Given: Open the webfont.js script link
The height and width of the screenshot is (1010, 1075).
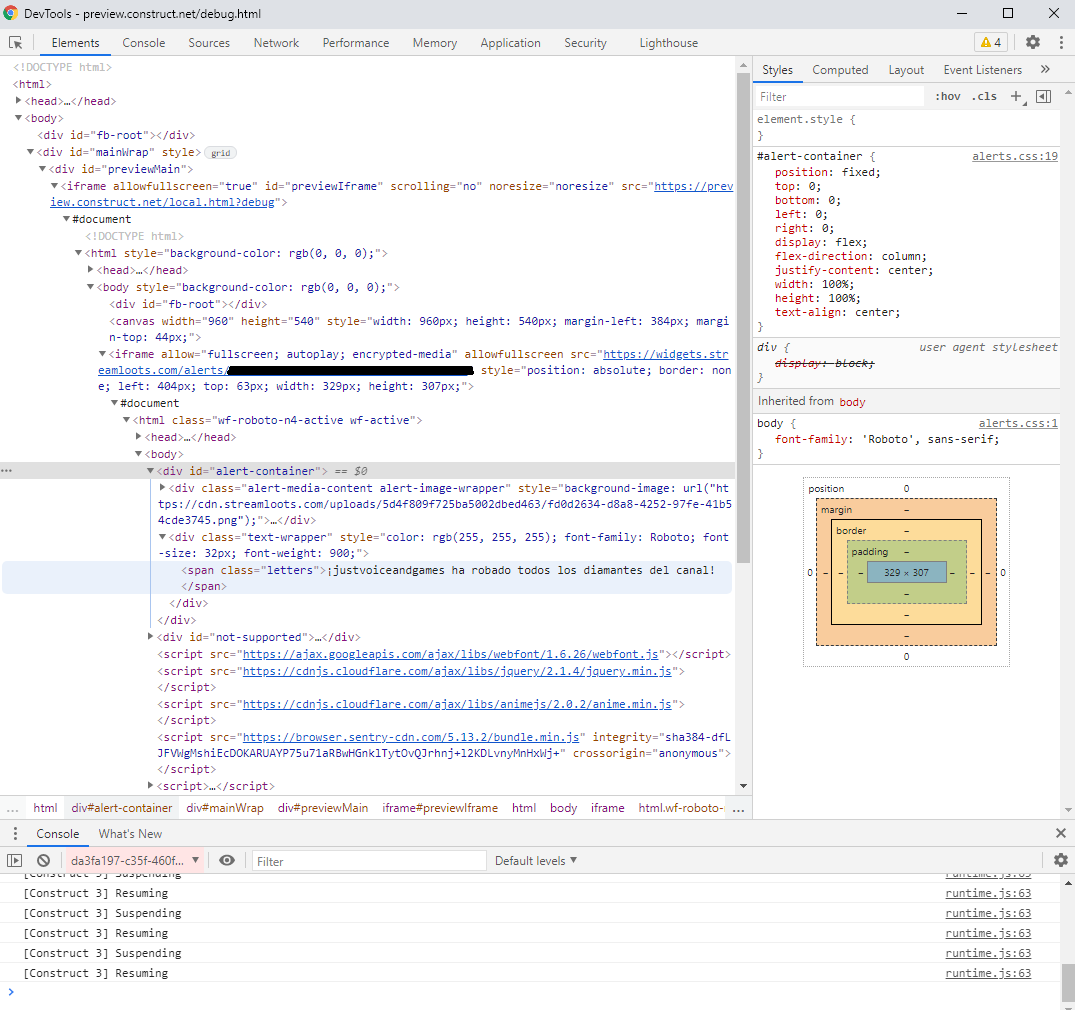Looking at the screenshot, I should [450, 654].
